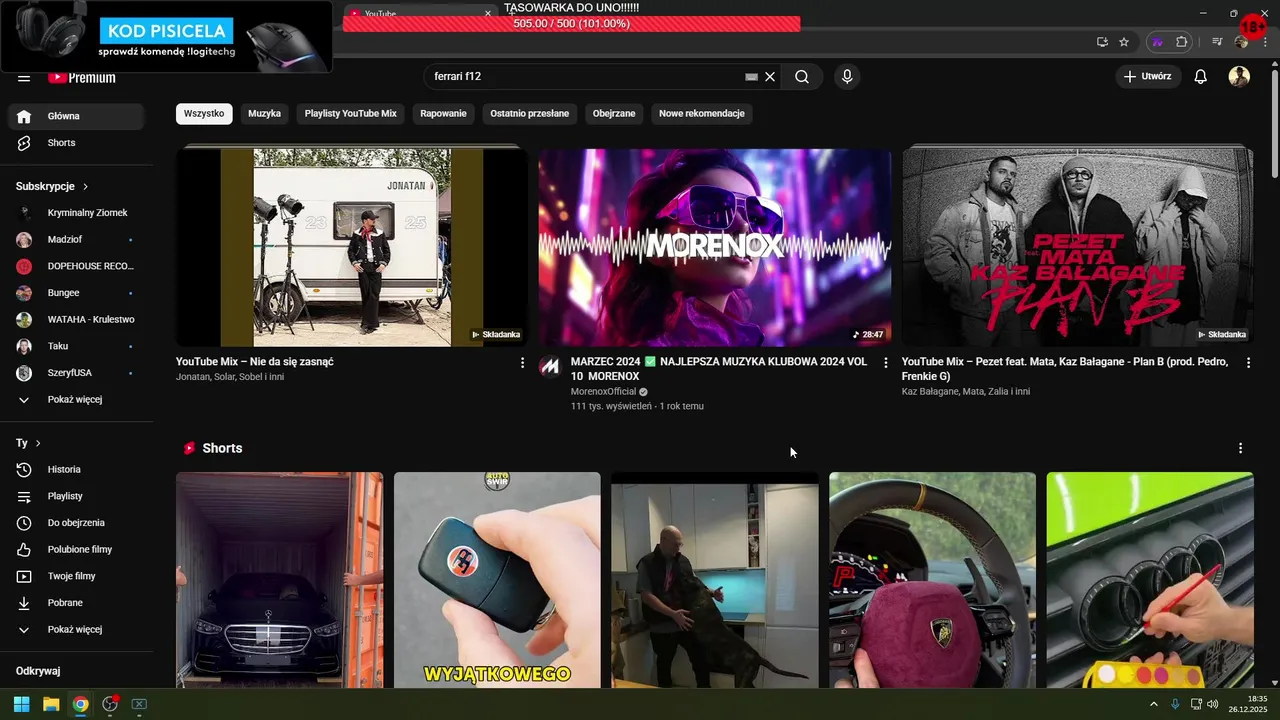The height and width of the screenshot is (720, 1280).
Task: Select the Obejrzane filter chip
Action: click(x=614, y=113)
